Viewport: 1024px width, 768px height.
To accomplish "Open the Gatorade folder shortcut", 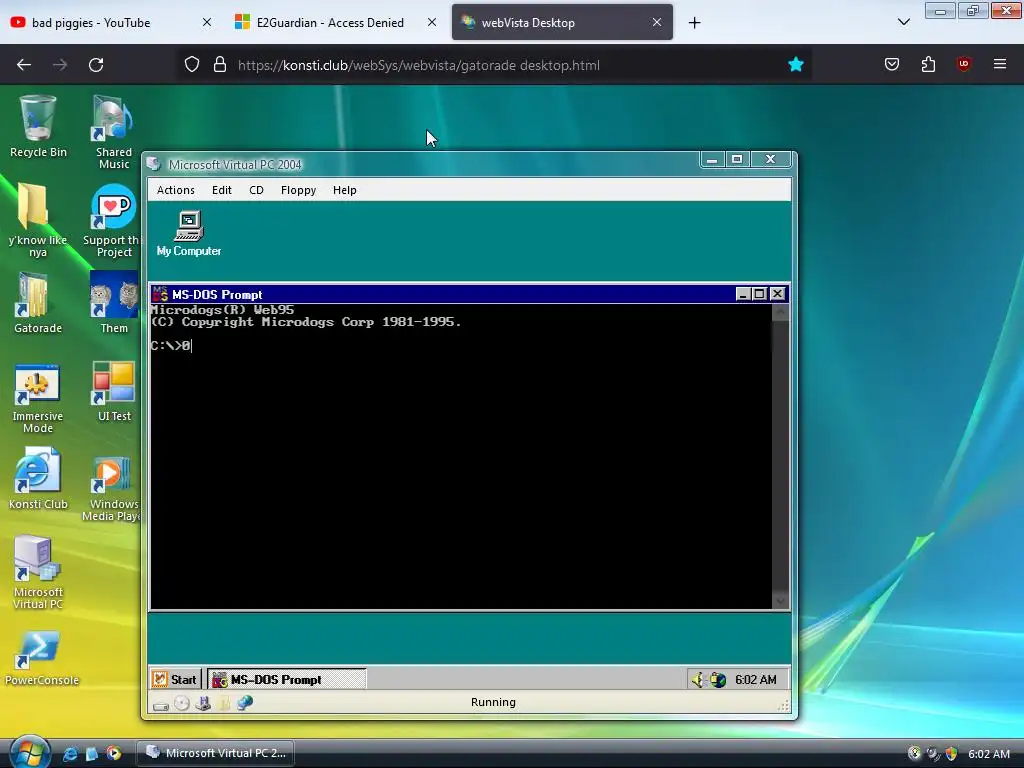I will click(x=37, y=302).
